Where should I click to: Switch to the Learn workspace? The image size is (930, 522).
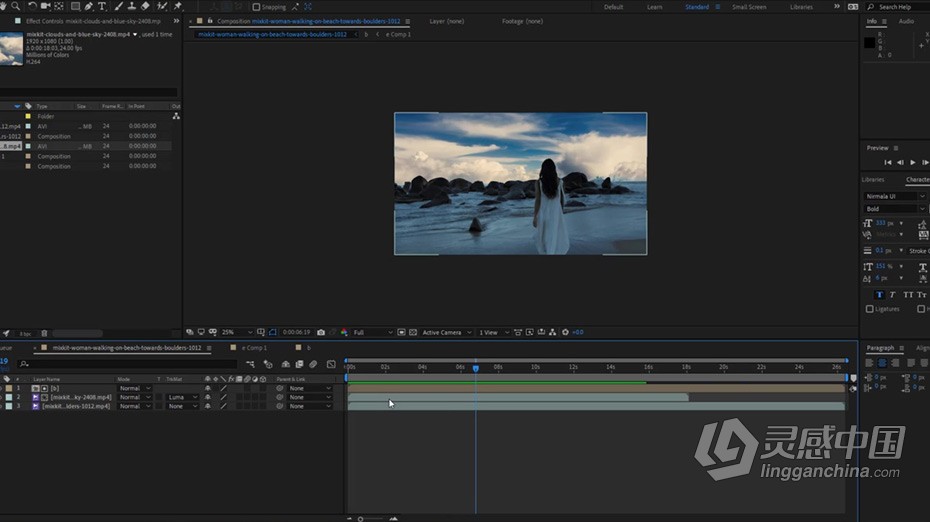point(654,7)
